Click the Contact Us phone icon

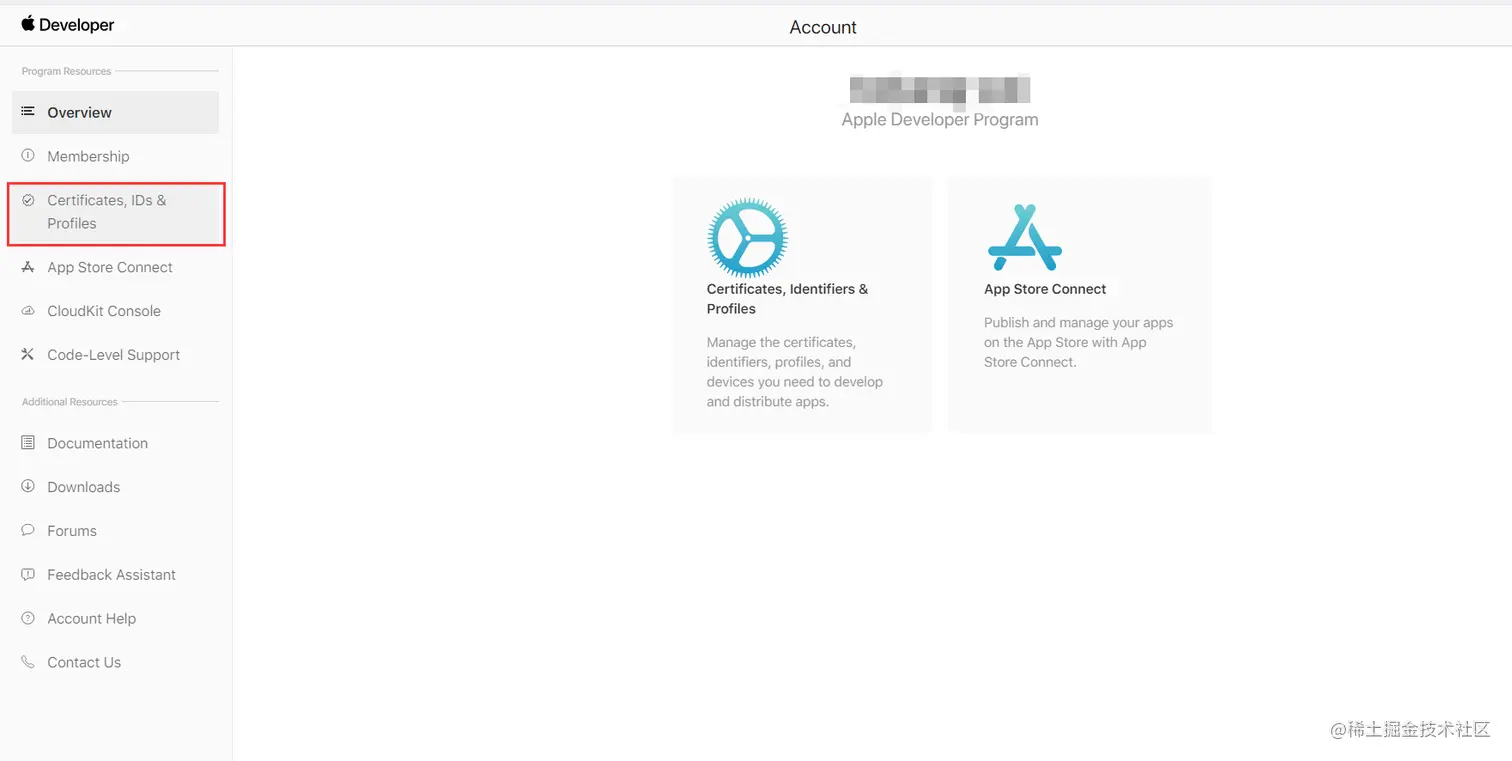click(28, 662)
